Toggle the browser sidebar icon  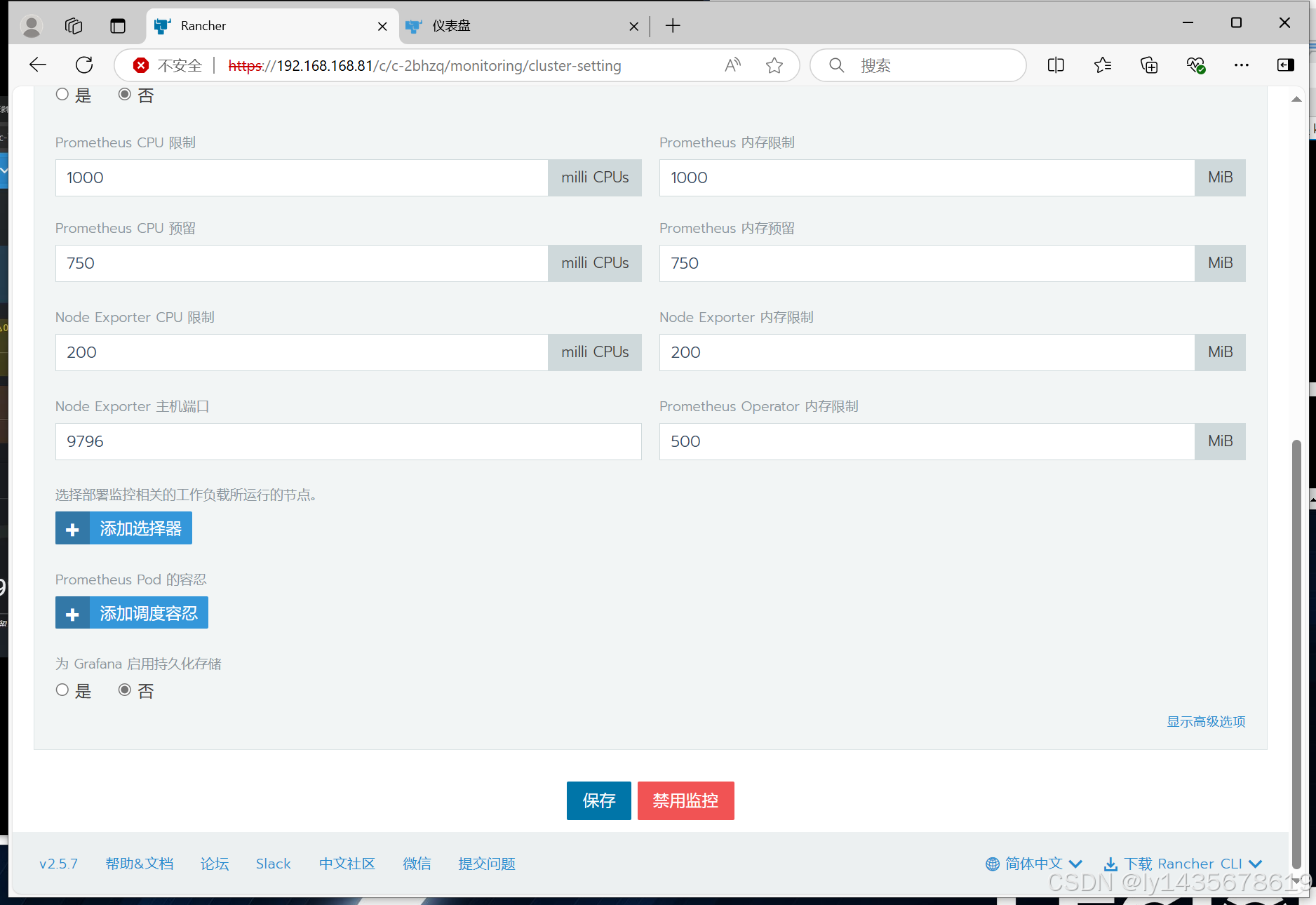(1286, 65)
